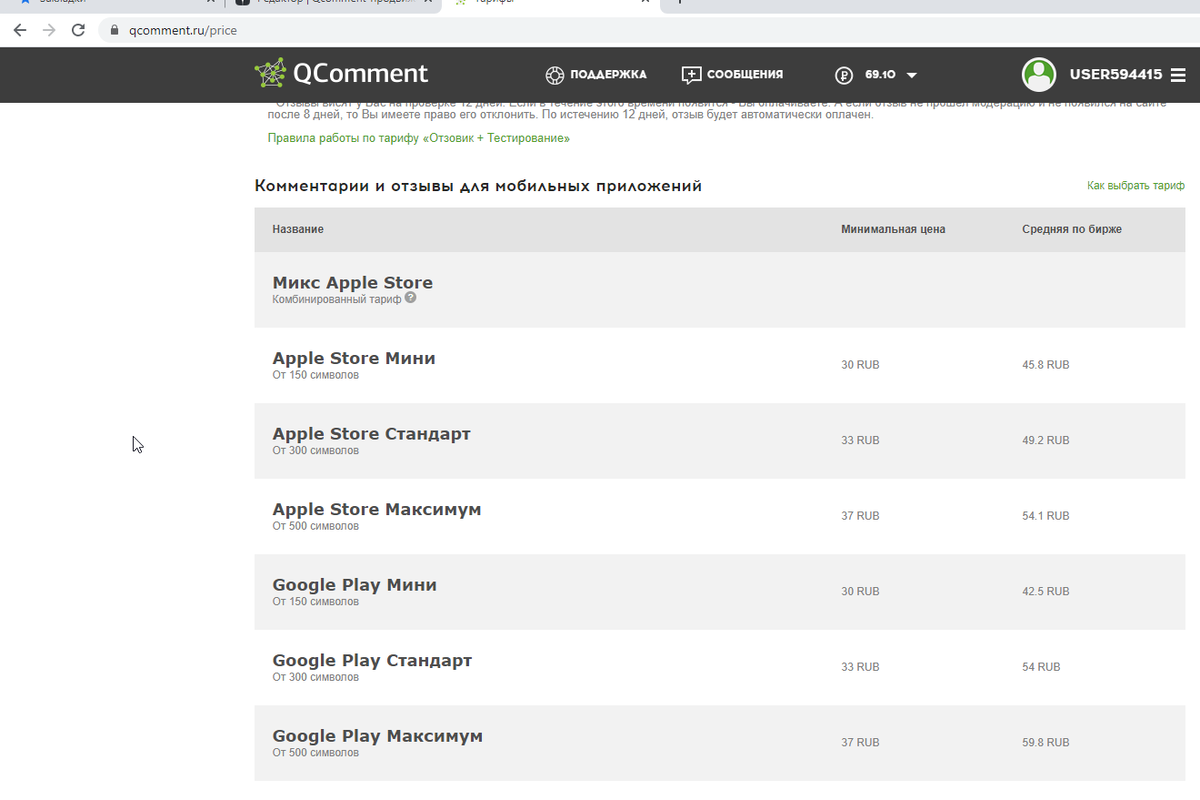This screenshot has height=800, width=1200.
Task: Click the green user avatar icon
Action: click(1039, 74)
